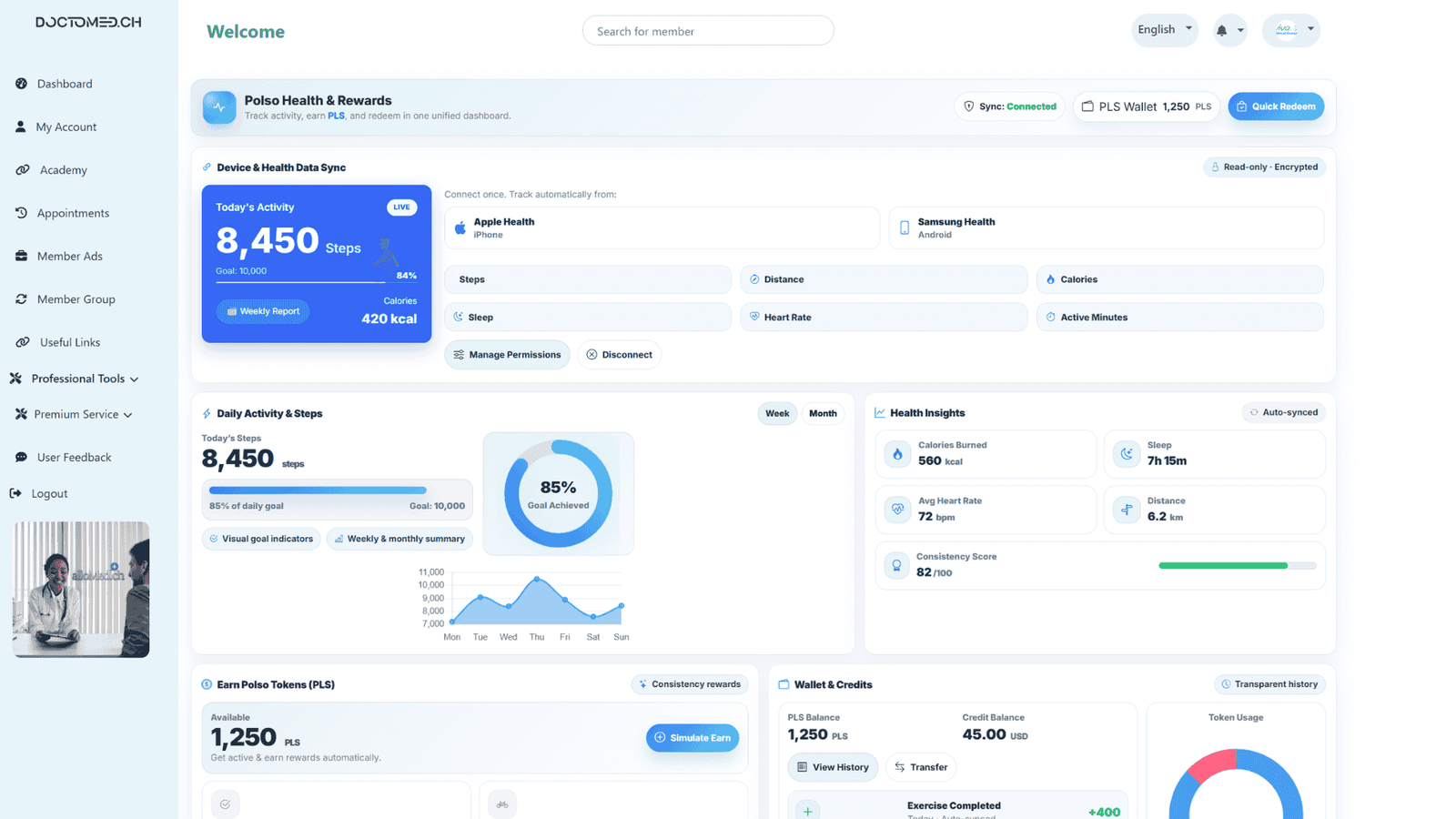Click the Quick Redeem button
This screenshot has height=819, width=1456.
1276,106
